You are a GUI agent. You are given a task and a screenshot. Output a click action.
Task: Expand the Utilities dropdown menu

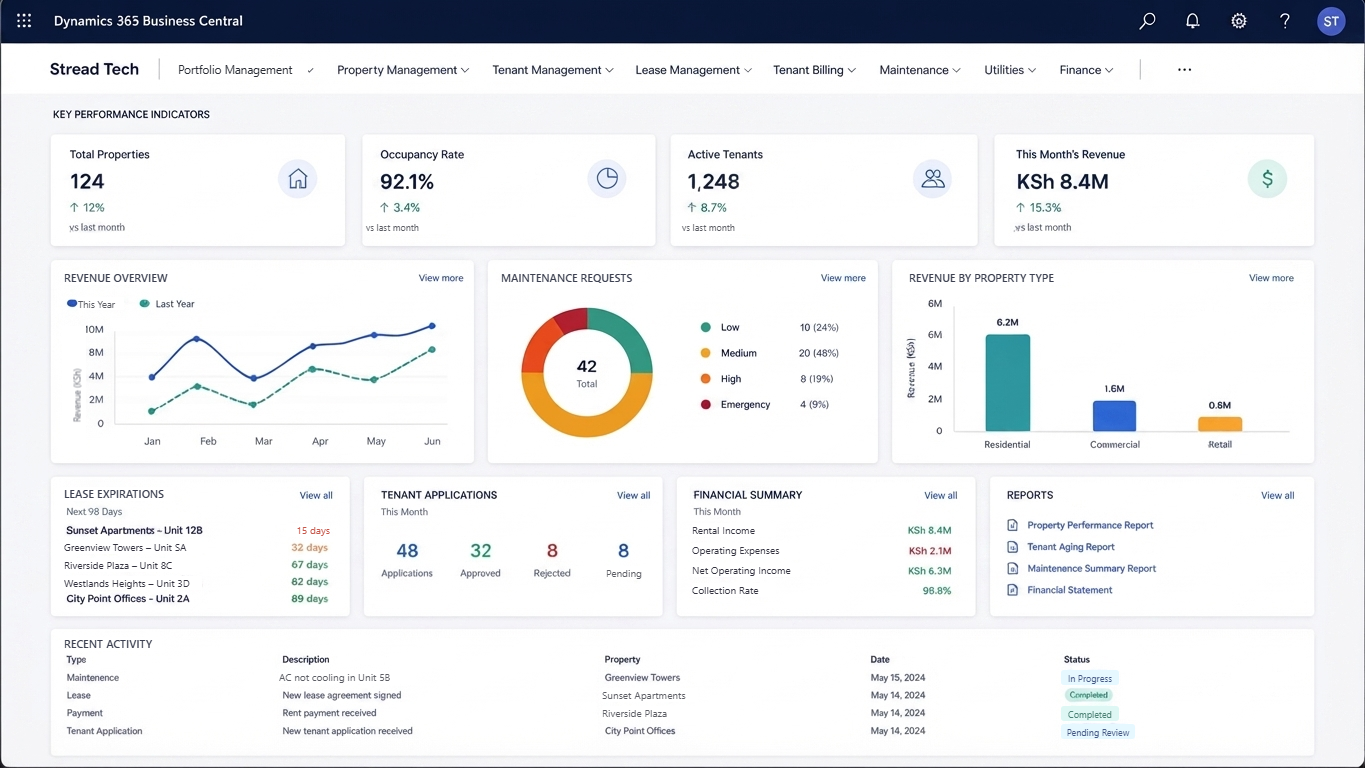(1010, 70)
